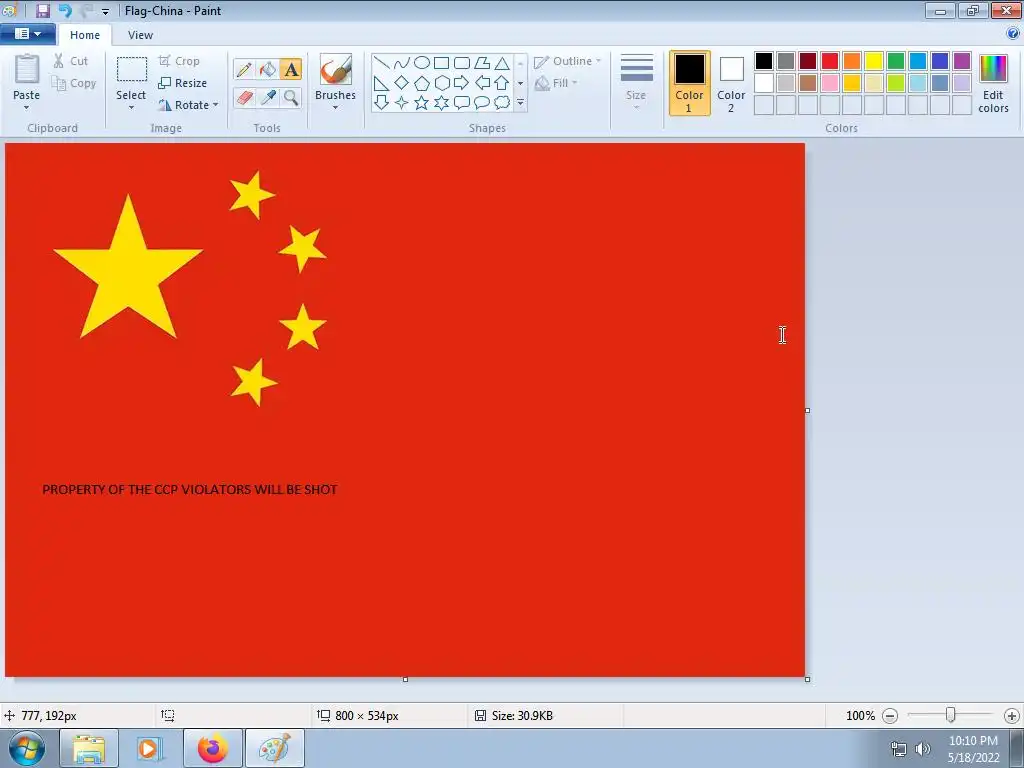
Task: Expand the Paste dropdown arrow
Action: tap(27, 108)
